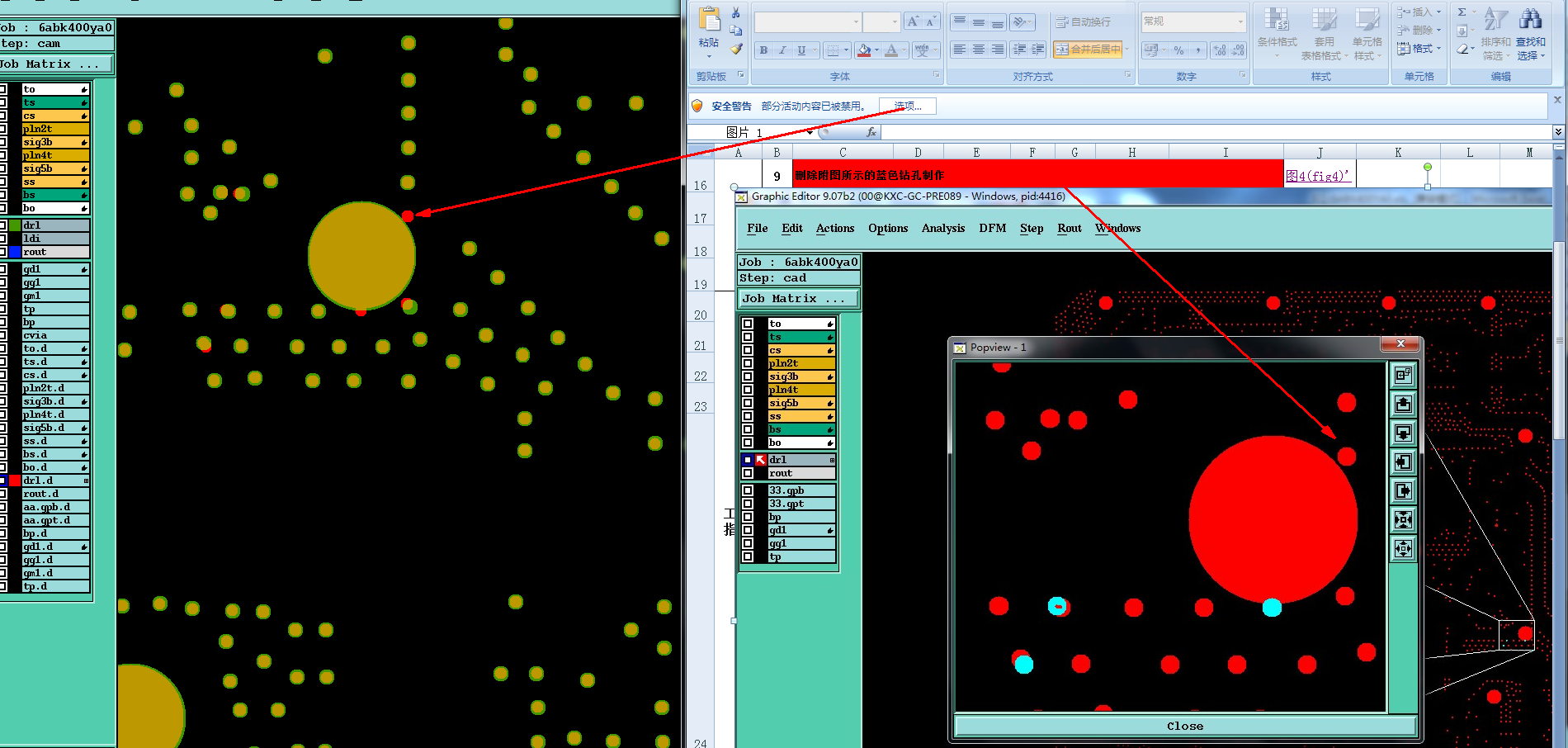Screen dimensions: 1568x748
Task: Click the Percent Style icon
Action: click(1179, 50)
